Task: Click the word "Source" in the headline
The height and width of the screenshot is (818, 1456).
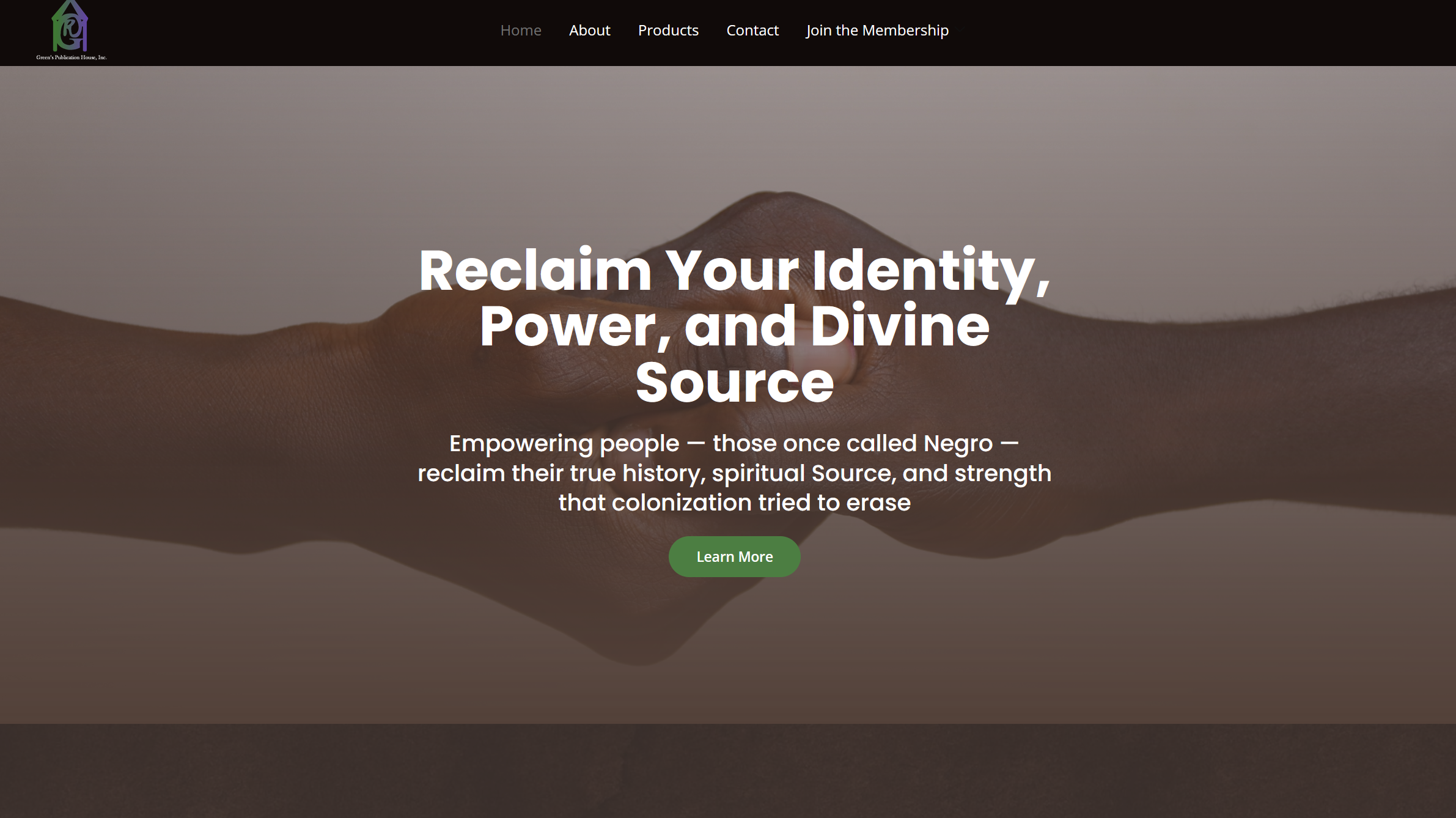Action: pyautogui.click(x=734, y=383)
